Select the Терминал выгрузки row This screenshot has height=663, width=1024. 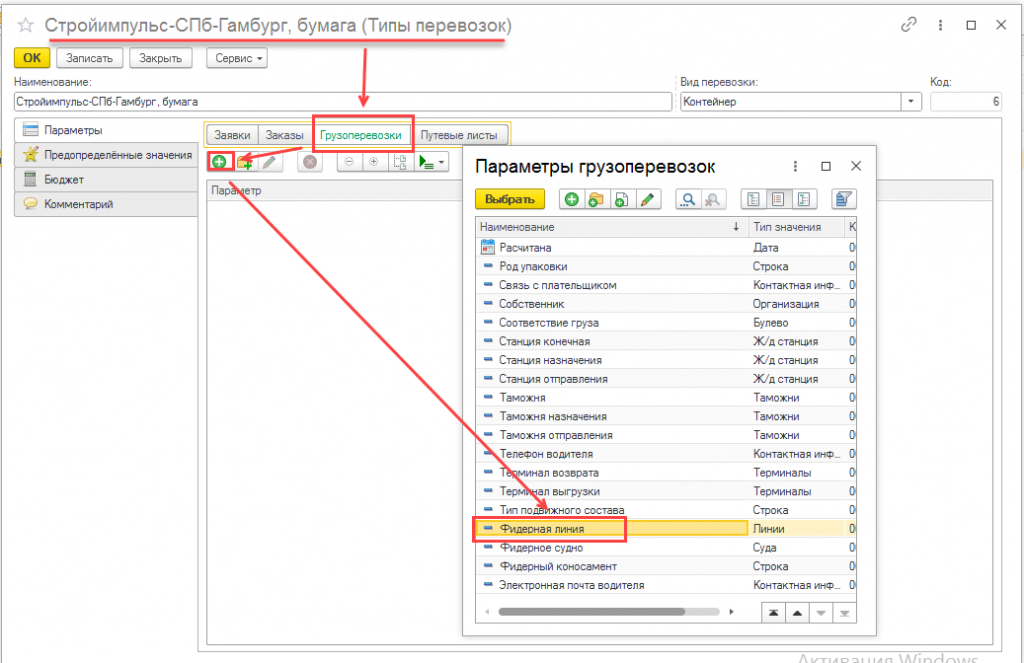[x=665, y=491]
